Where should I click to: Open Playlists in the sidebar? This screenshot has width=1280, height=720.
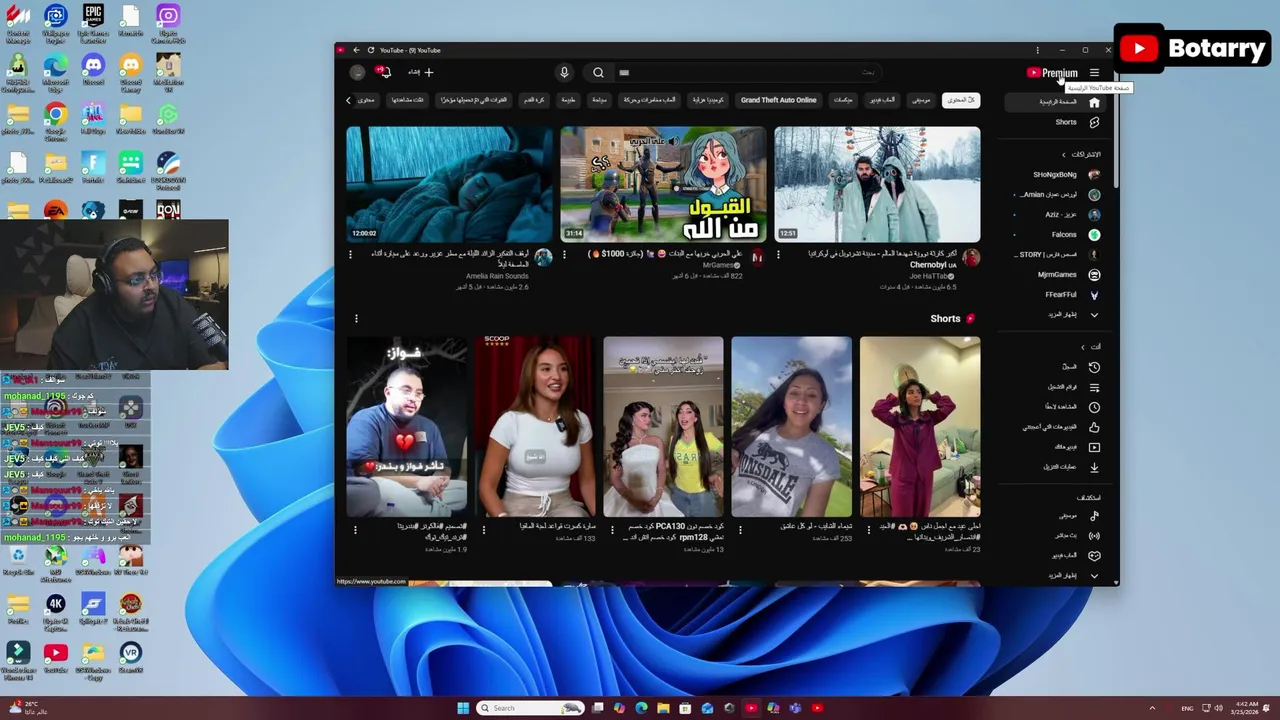(x=1053, y=387)
